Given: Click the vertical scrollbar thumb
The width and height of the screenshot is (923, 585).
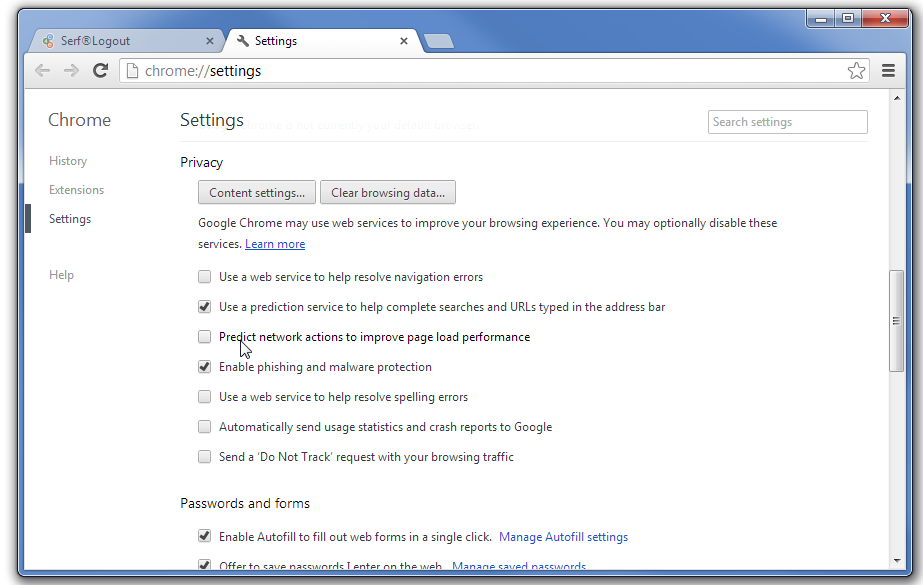Looking at the screenshot, I should 896,321.
